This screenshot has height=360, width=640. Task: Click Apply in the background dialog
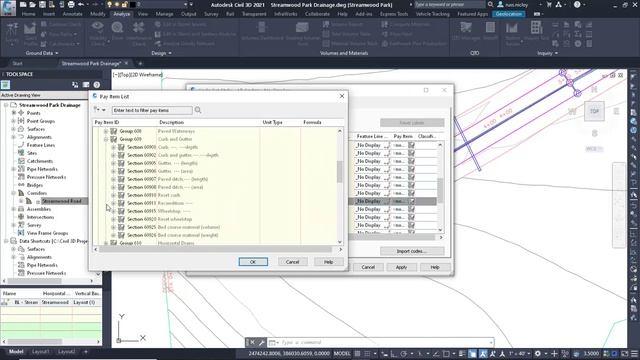point(401,267)
